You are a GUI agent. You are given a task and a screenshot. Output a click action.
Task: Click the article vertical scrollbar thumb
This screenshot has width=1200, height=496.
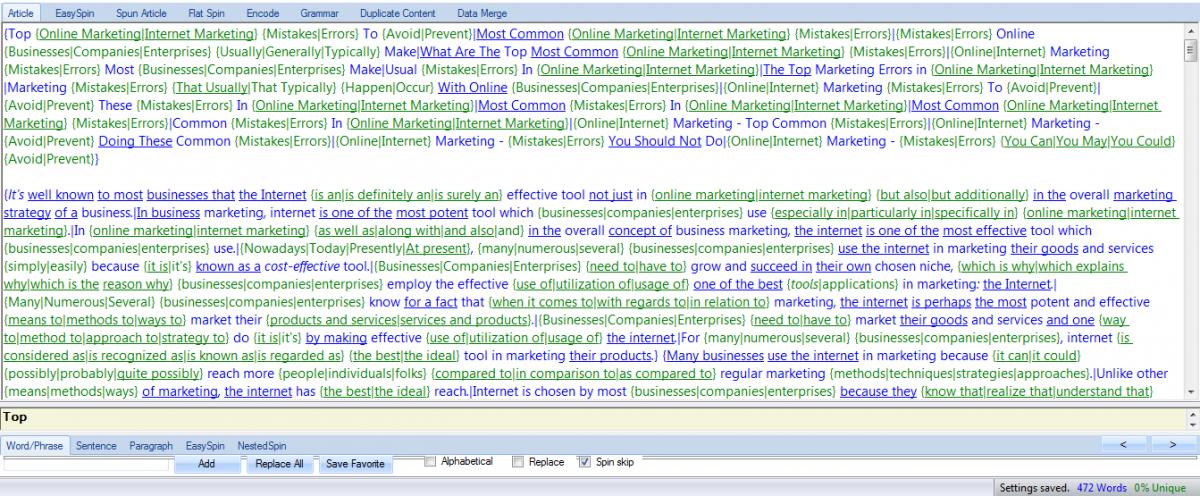click(x=1191, y=50)
